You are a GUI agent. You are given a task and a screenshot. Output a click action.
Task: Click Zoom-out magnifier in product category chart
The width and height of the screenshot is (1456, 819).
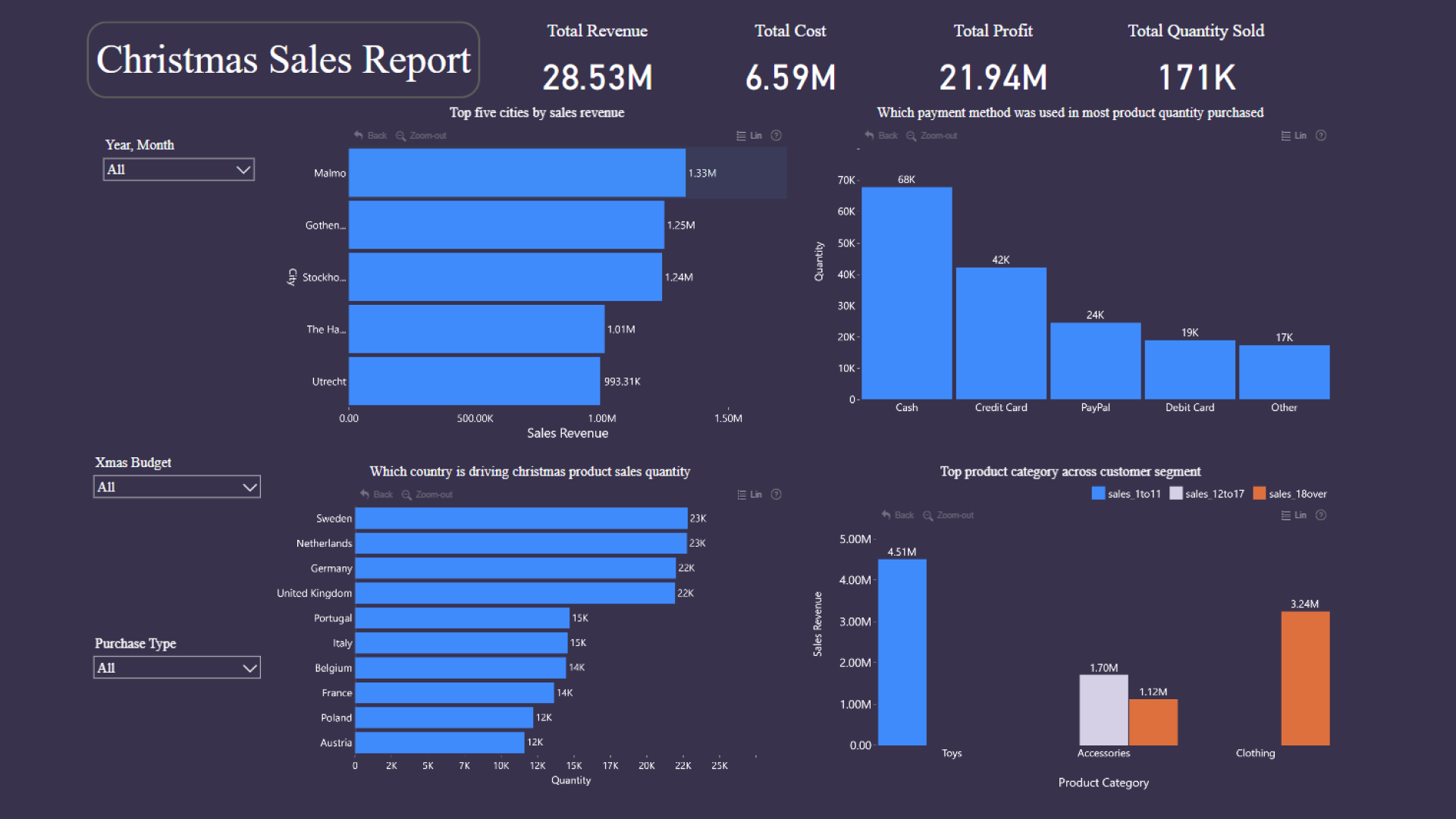(927, 515)
